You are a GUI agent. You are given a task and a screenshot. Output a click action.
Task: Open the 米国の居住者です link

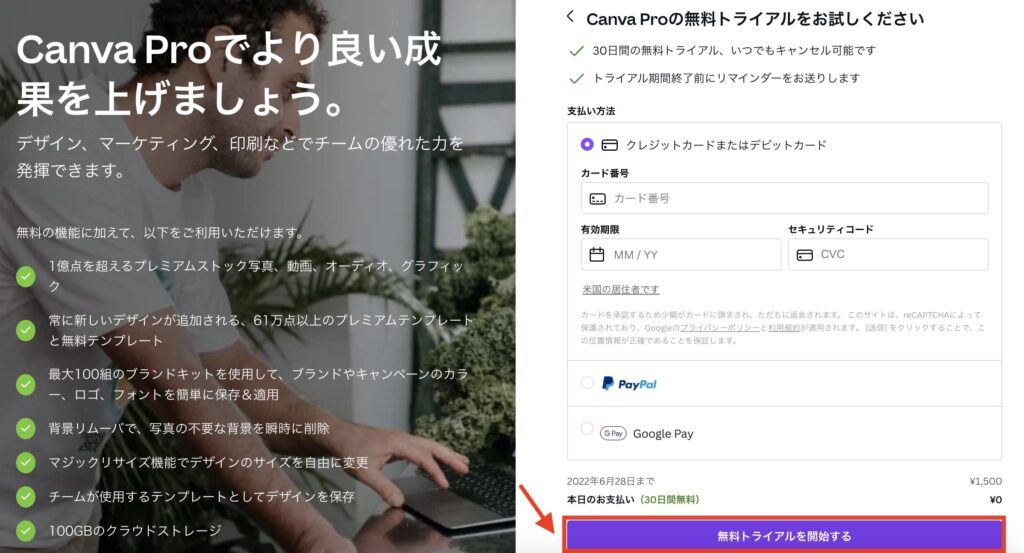click(x=620, y=289)
